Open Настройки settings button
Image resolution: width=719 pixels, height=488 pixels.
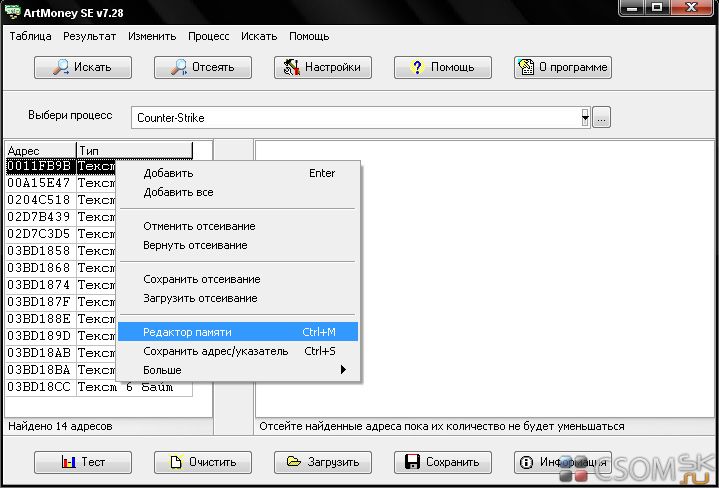[x=323, y=67]
